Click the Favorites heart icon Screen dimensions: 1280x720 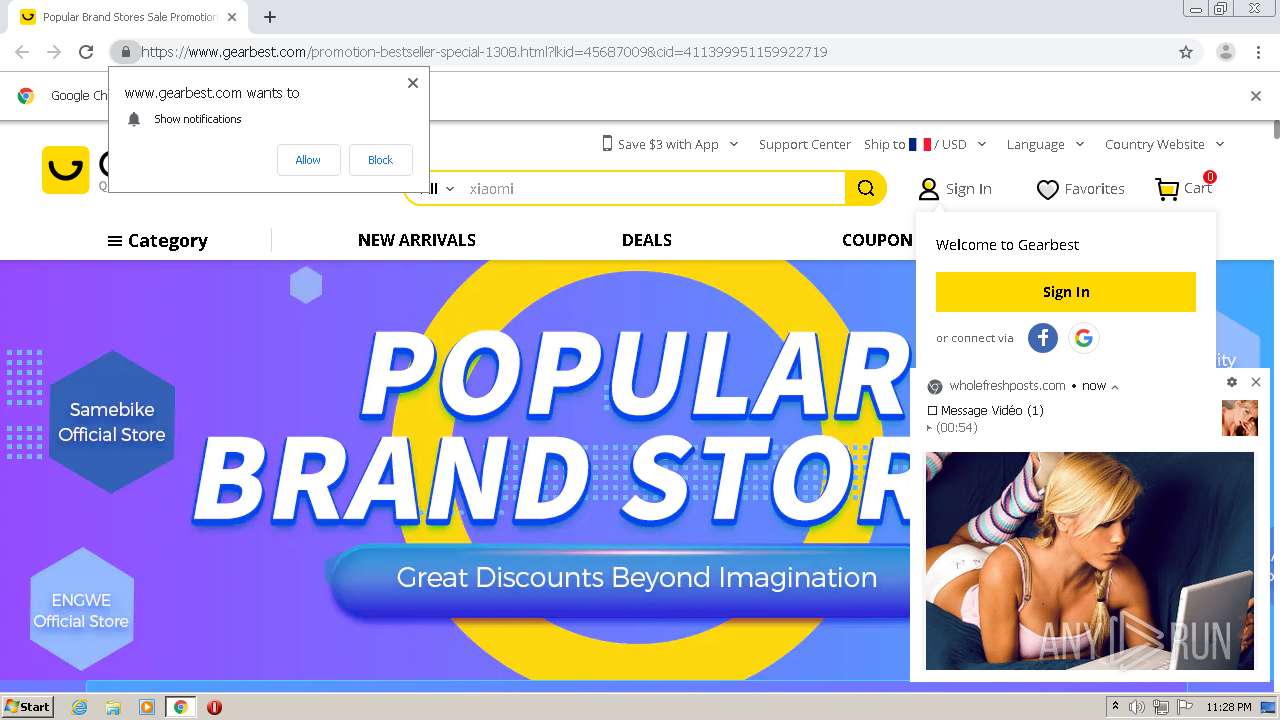(x=1047, y=189)
